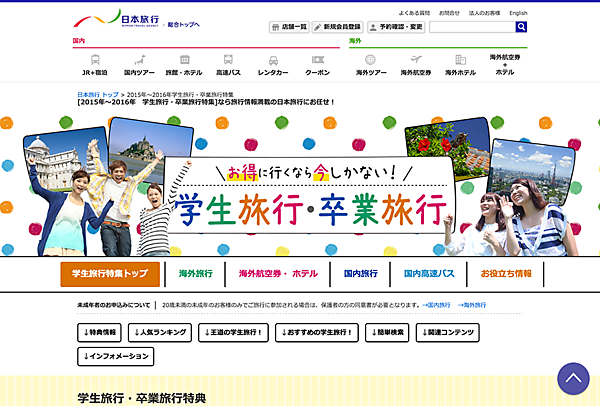Jump to ↓おすすめの学生旅行! section
This screenshot has height=406, width=600.
[x=317, y=333]
